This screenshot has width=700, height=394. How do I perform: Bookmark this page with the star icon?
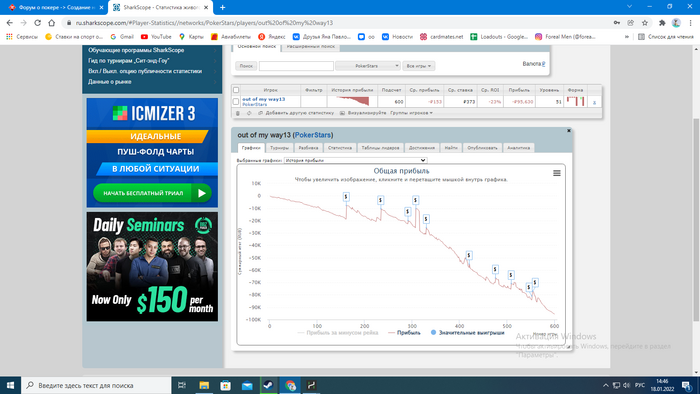click(x=645, y=23)
